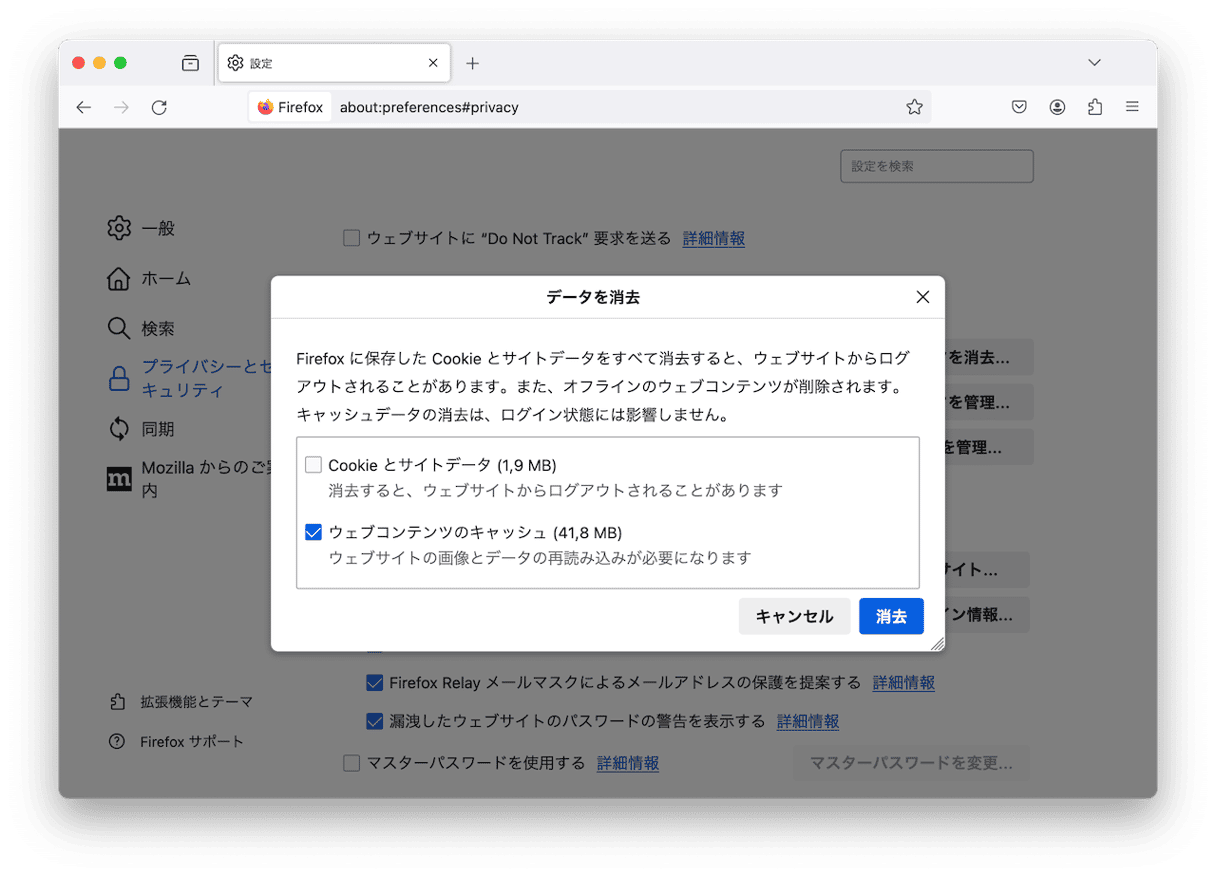Screen dimensions: 1216x876
Task: Open the hamburger application menu
Action: tap(1132, 107)
